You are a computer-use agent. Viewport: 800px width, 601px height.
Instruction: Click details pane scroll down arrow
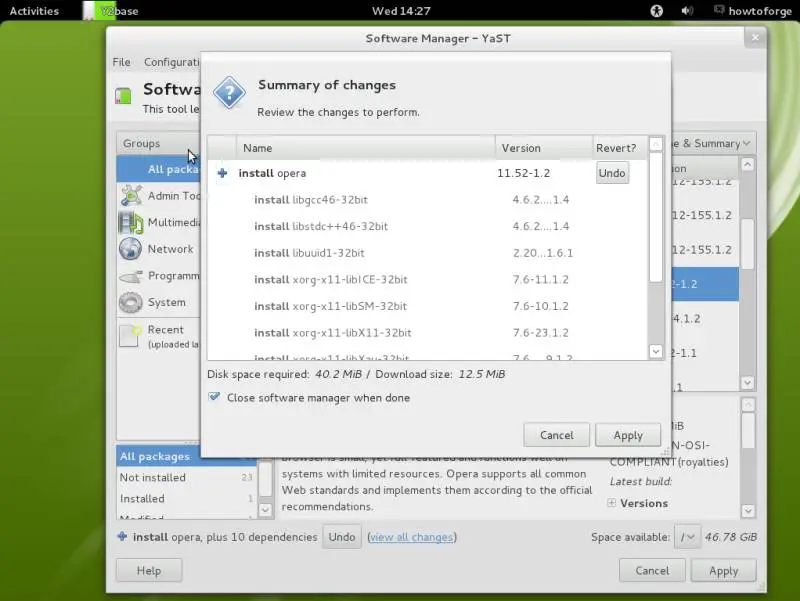tap(747, 510)
